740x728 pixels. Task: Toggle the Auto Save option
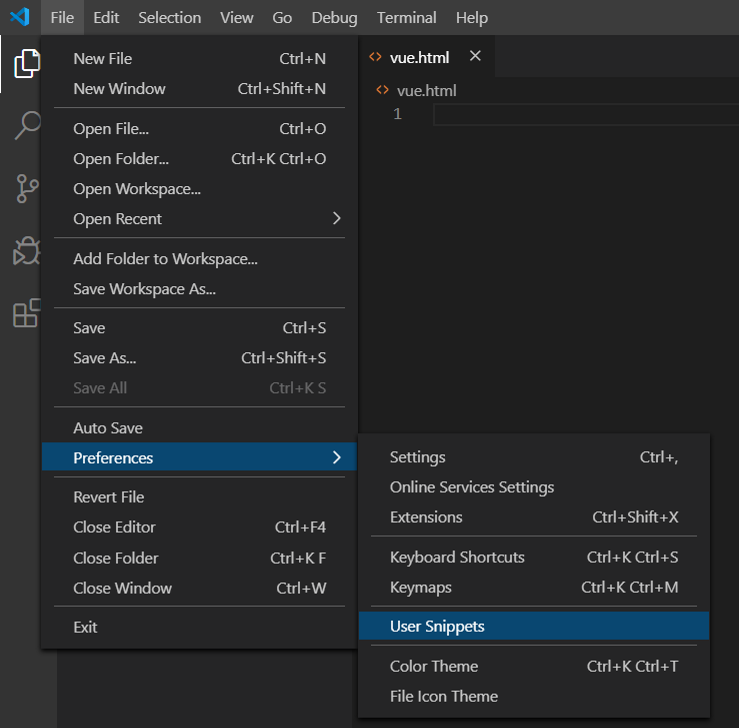[108, 428]
